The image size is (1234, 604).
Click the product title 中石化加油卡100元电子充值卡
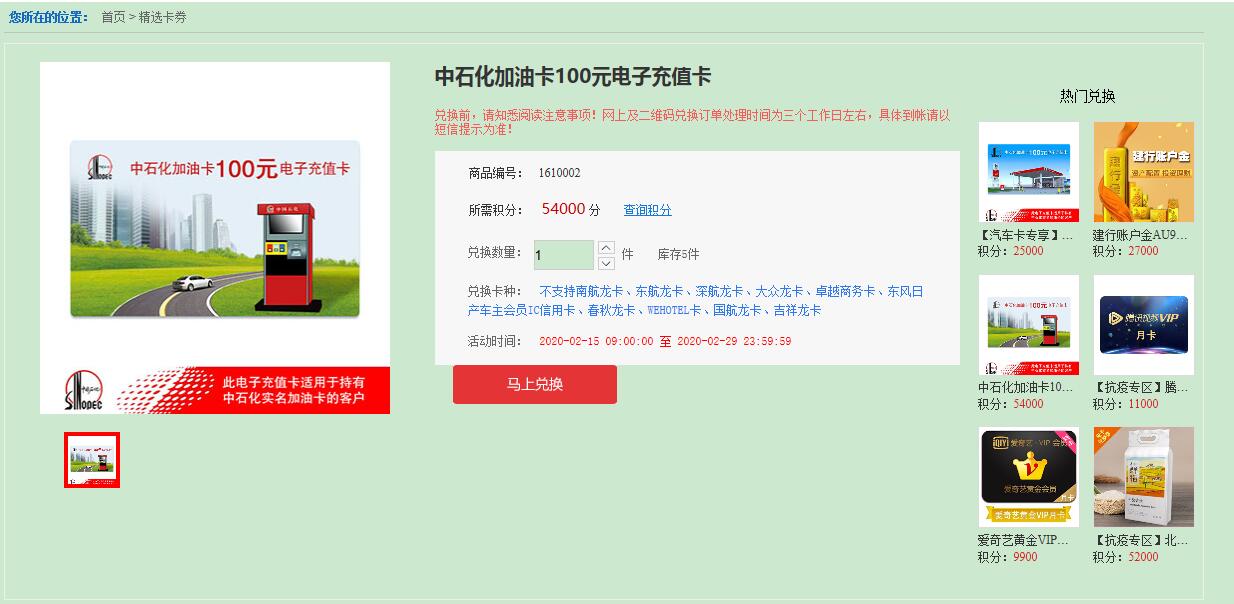[x=573, y=77]
